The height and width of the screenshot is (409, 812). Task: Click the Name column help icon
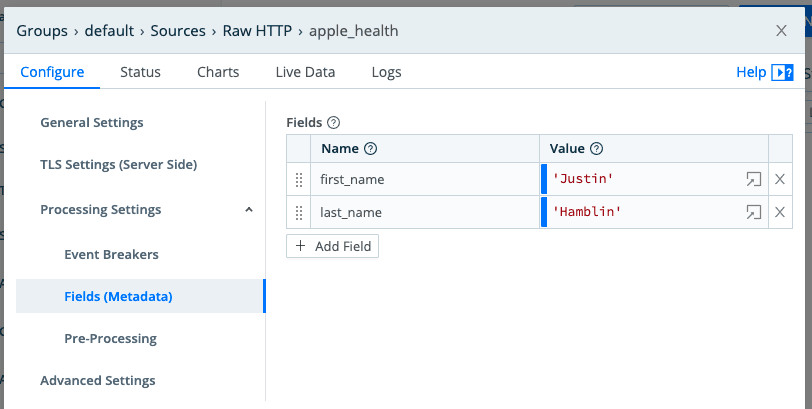[x=370, y=148]
